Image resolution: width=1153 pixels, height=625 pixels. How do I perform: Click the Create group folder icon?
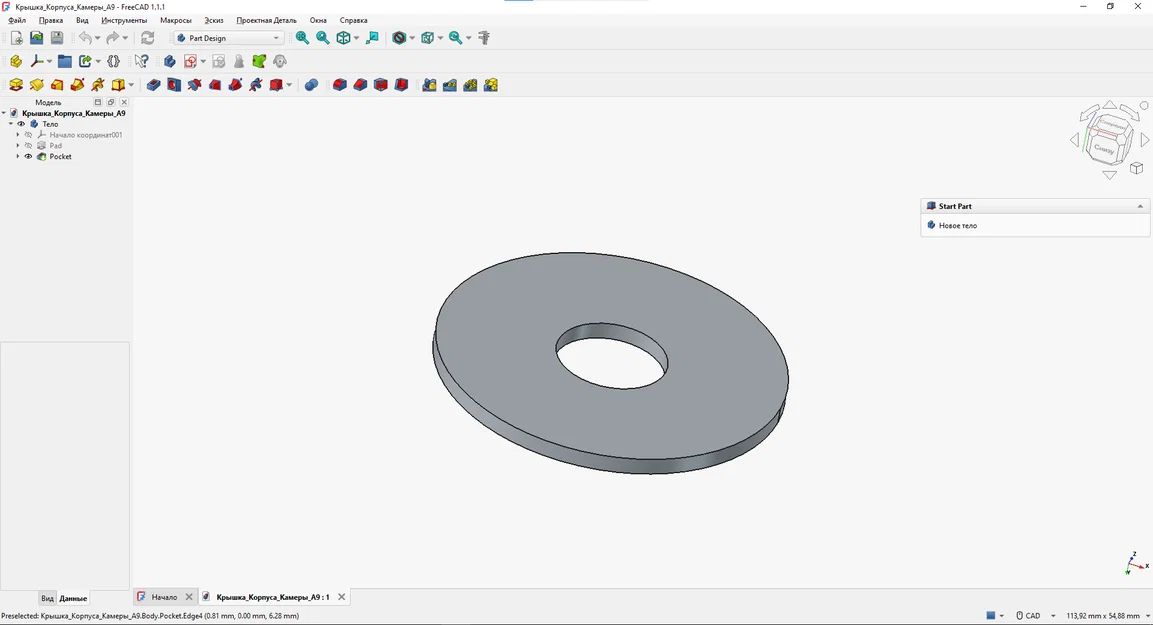coord(65,62)
